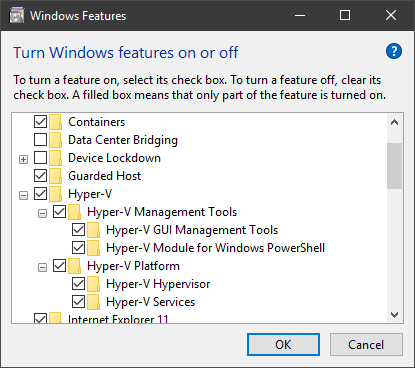This screenshot has height=368, width=415.
Task: Check the Device Lockdown checkbox
Action: click(x=40, y=158)
